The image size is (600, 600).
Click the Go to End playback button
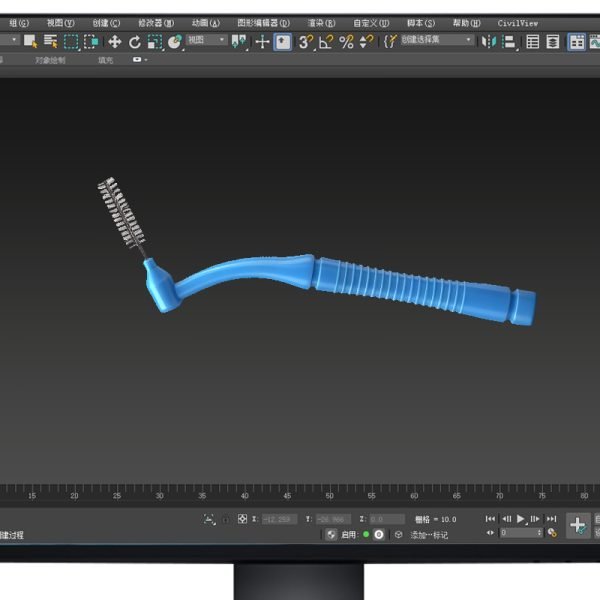click(551, 519)
